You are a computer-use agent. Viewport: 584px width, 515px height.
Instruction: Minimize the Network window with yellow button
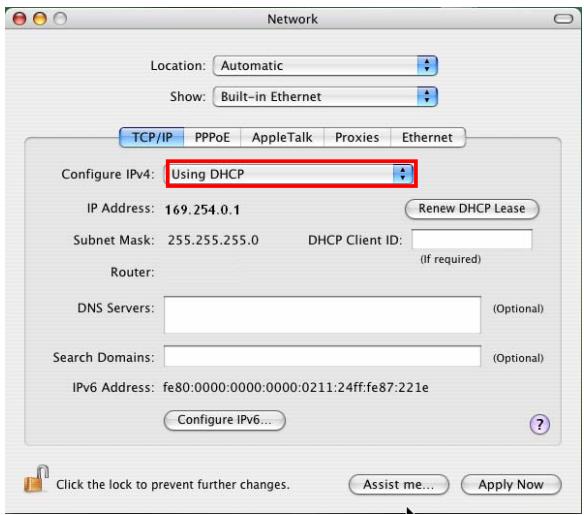tap(40, 19)
